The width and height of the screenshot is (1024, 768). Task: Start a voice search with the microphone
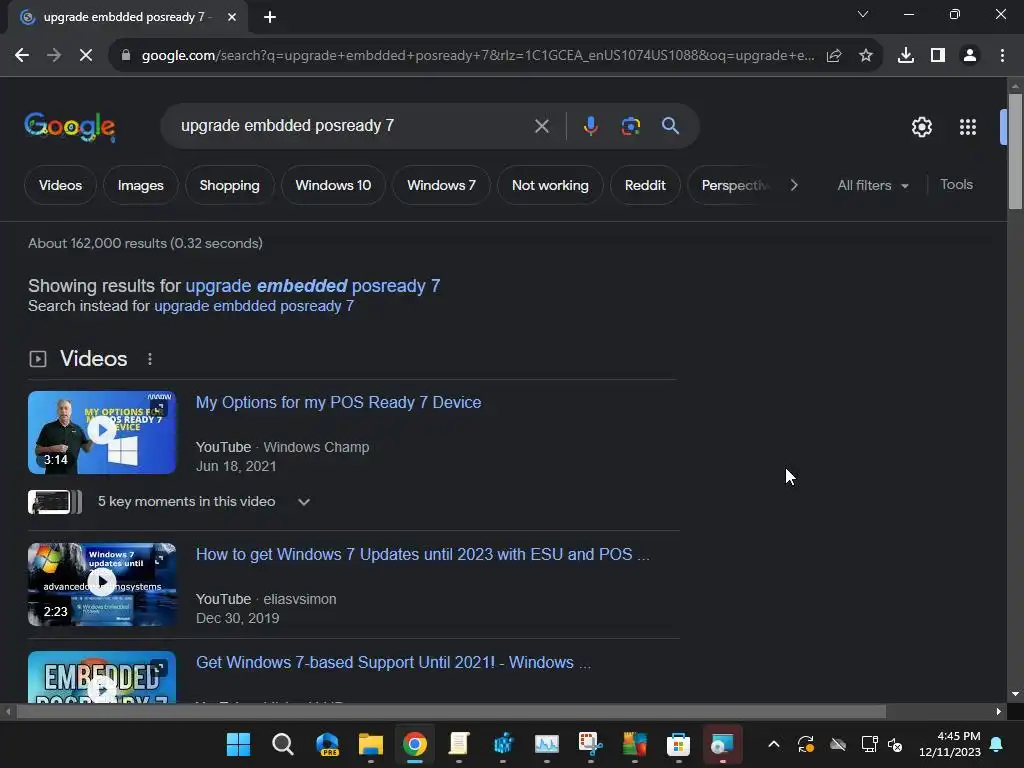coord(590,126)
